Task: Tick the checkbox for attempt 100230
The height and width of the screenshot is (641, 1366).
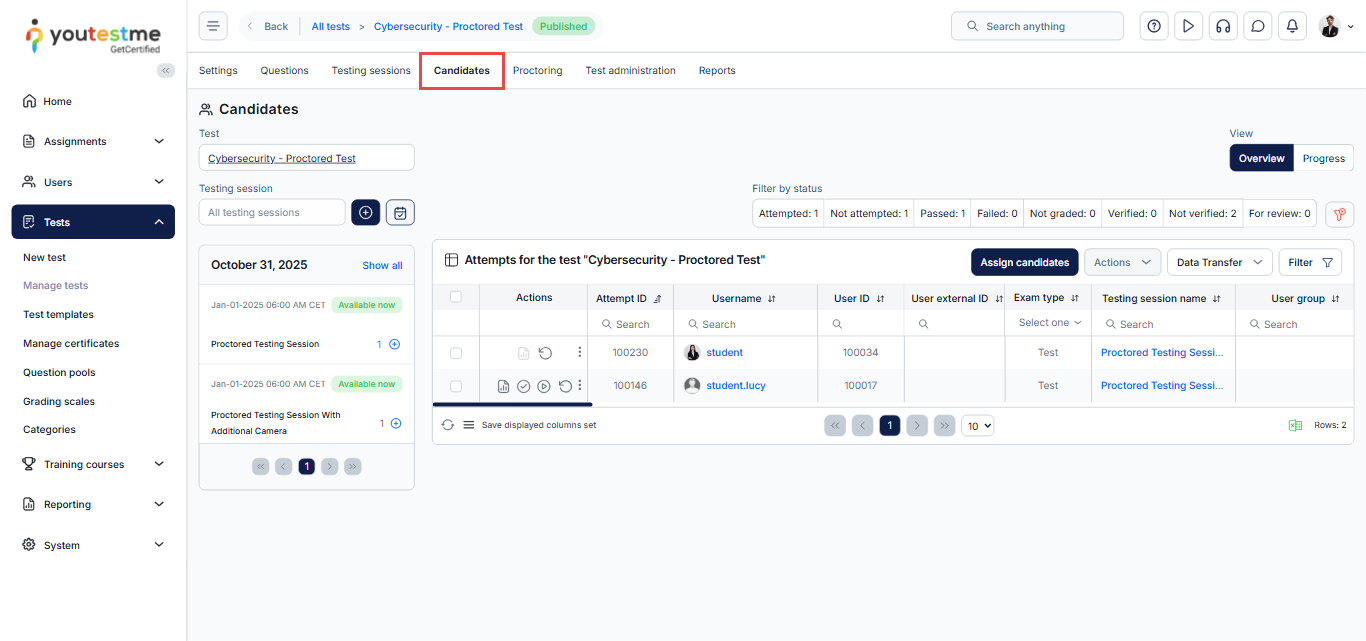Action: [x=456, y=353]
